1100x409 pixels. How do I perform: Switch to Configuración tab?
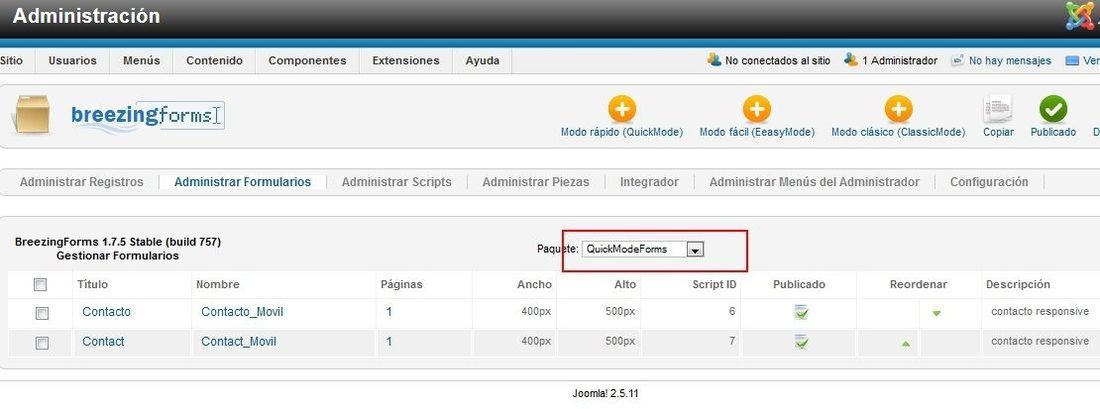(x=989, y=182)
